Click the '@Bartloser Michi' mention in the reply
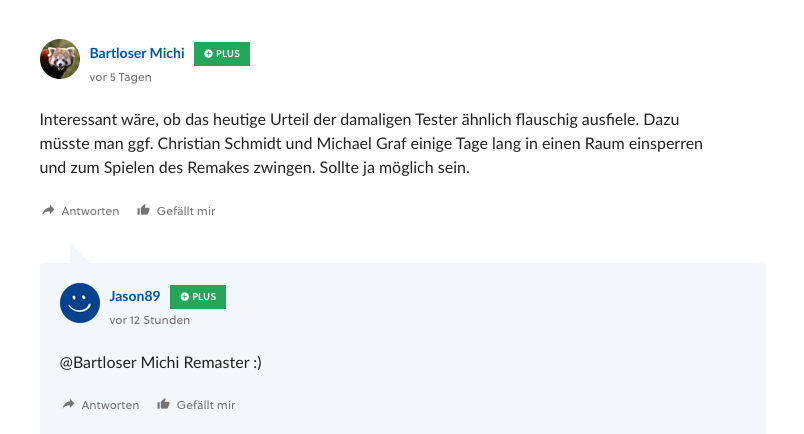 tap(119, 363)
